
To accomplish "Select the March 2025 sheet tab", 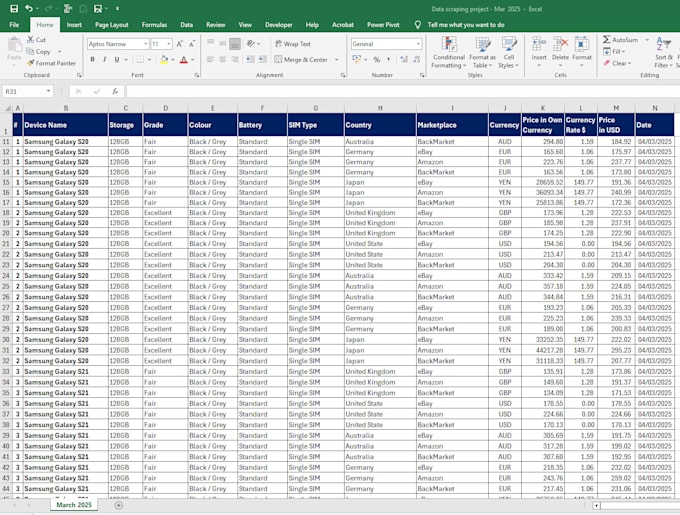I will (x=74, y=505).
